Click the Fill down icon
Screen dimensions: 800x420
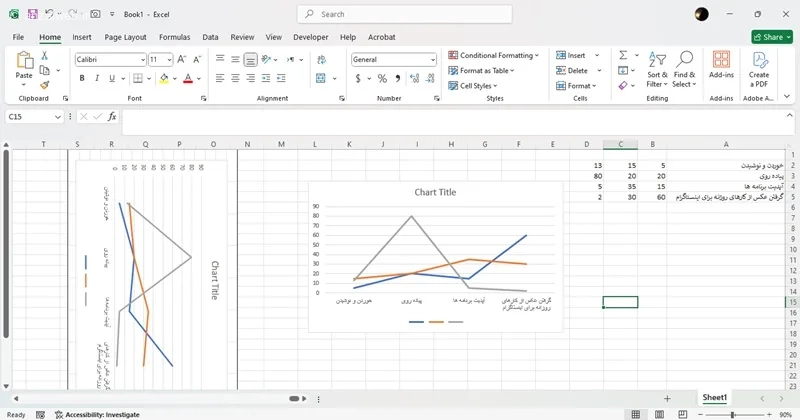pos(623,70)
